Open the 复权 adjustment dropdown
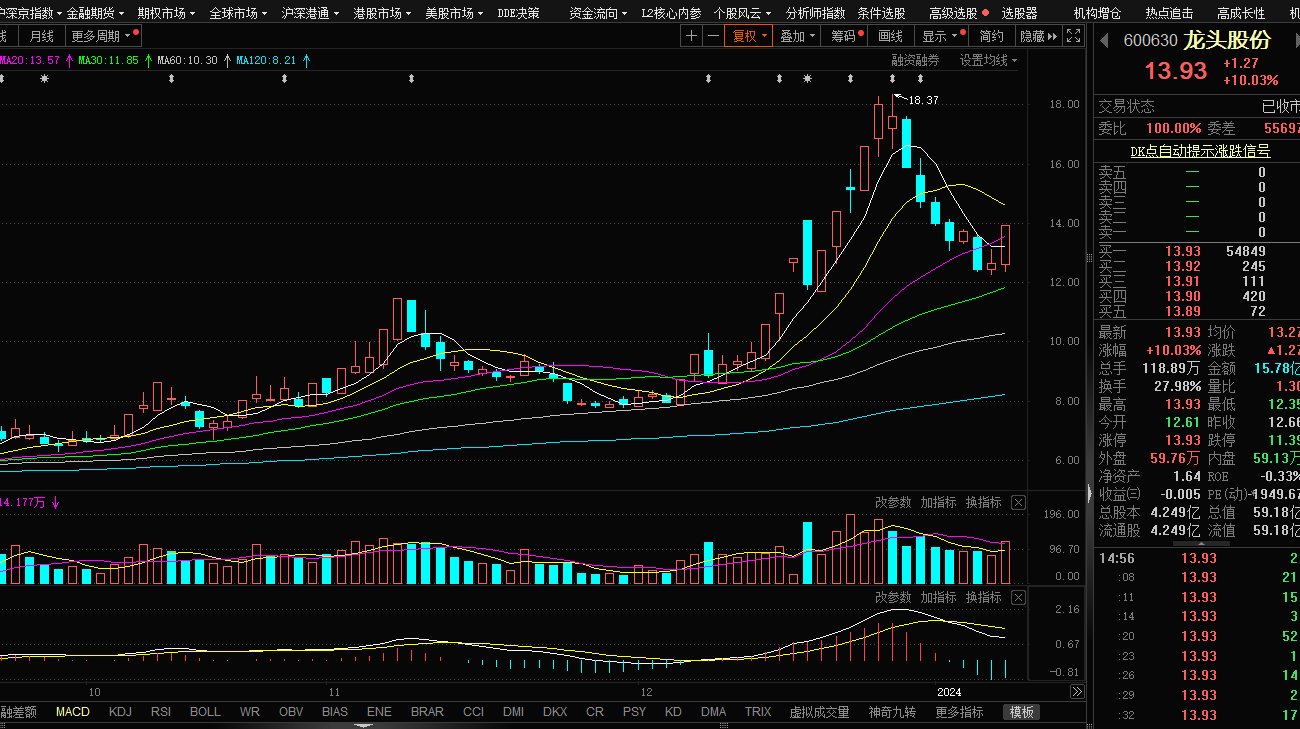 tap(749, 36)
